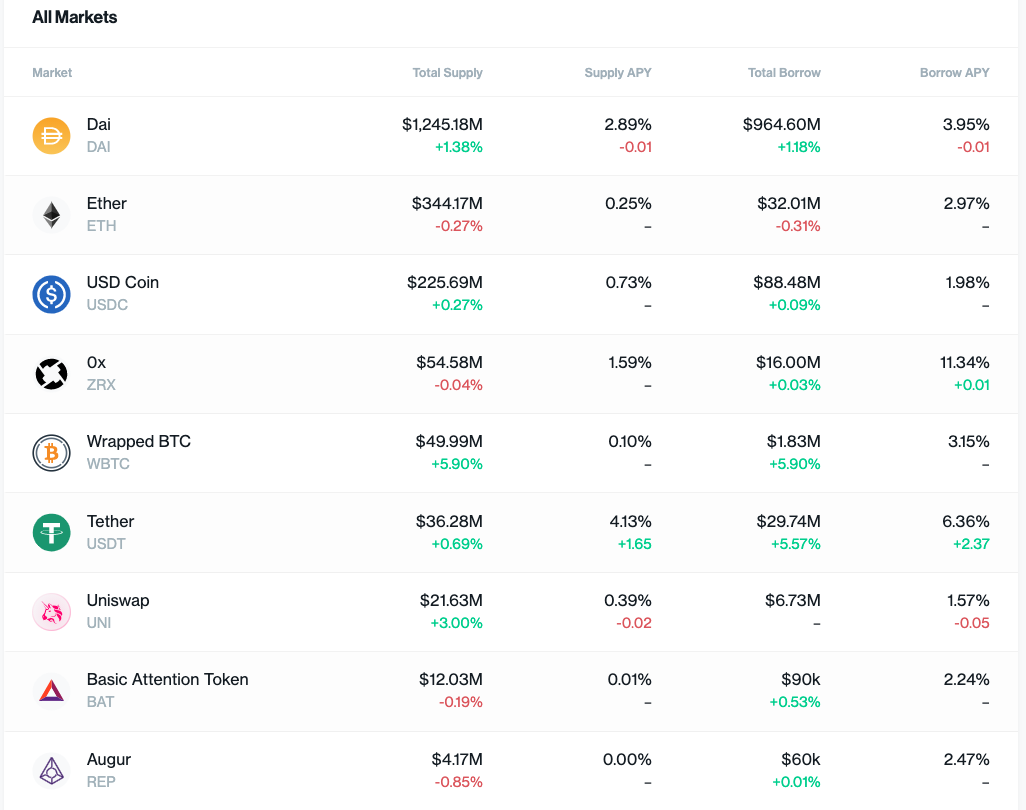Viewport: 1026px width, 810px height.
Task: Click USD Coin total supply $225.69M
Action: click(445, 283)
